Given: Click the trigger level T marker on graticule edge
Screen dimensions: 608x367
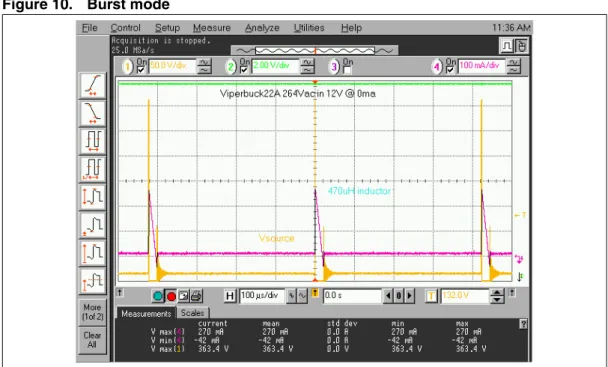Looking at the screenshot, I should (520, 216).
